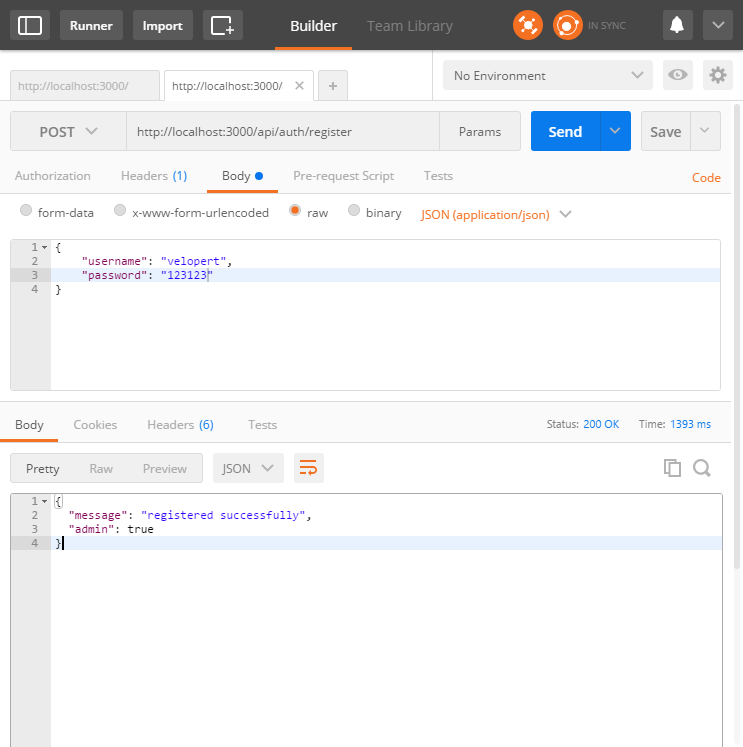The width and height of the screenshot is (743, 747).
Task: Open JSON (application/json) content type dropdown
Action: click(496, 213)
